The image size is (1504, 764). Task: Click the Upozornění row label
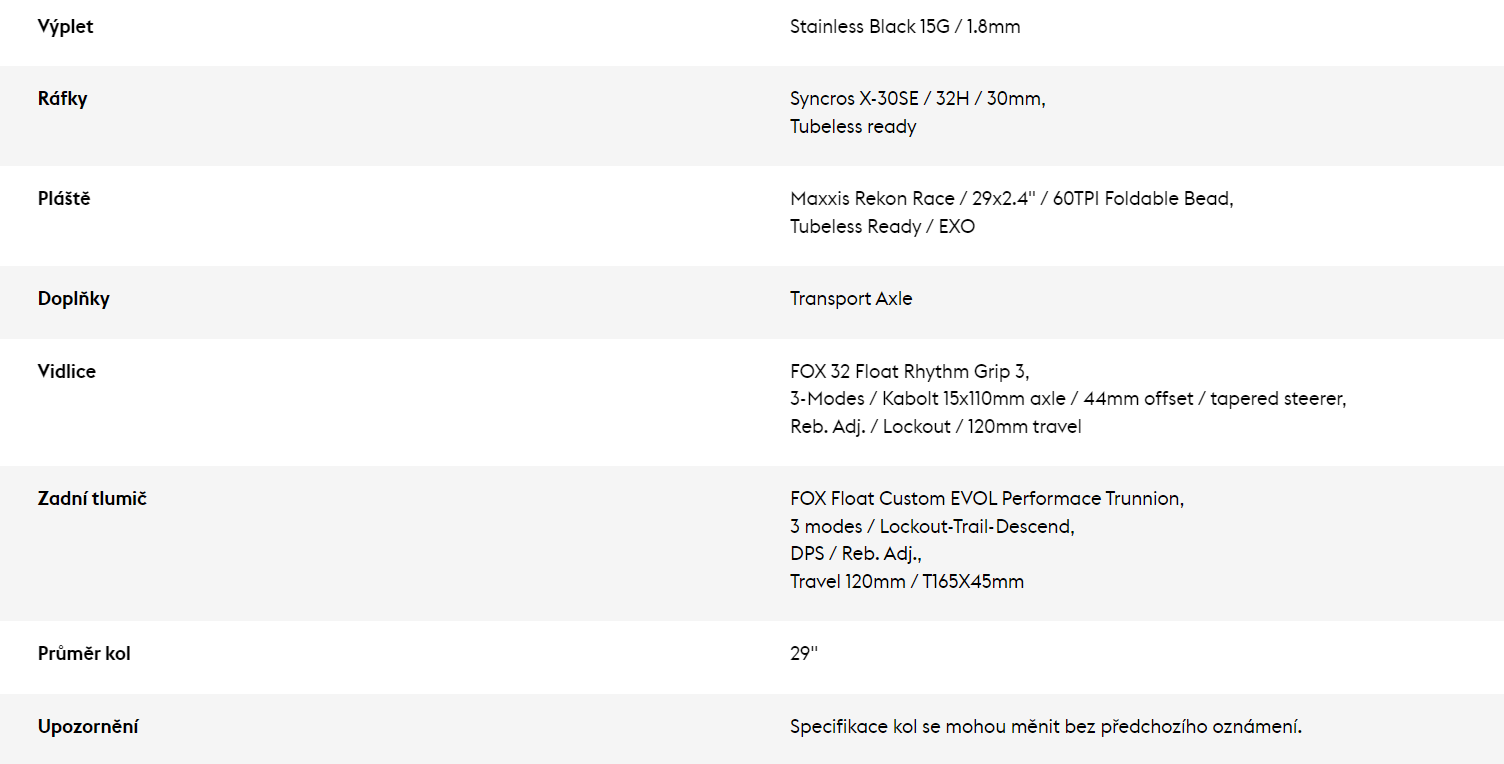(88, 727)
